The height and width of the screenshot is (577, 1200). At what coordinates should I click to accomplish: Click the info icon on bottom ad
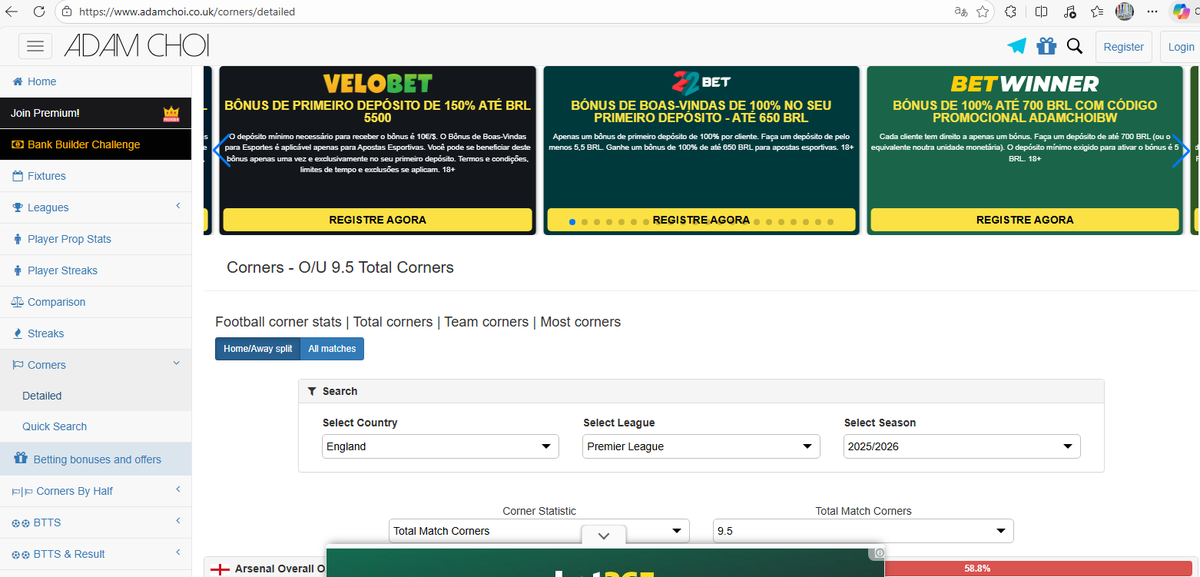point(879,553)
